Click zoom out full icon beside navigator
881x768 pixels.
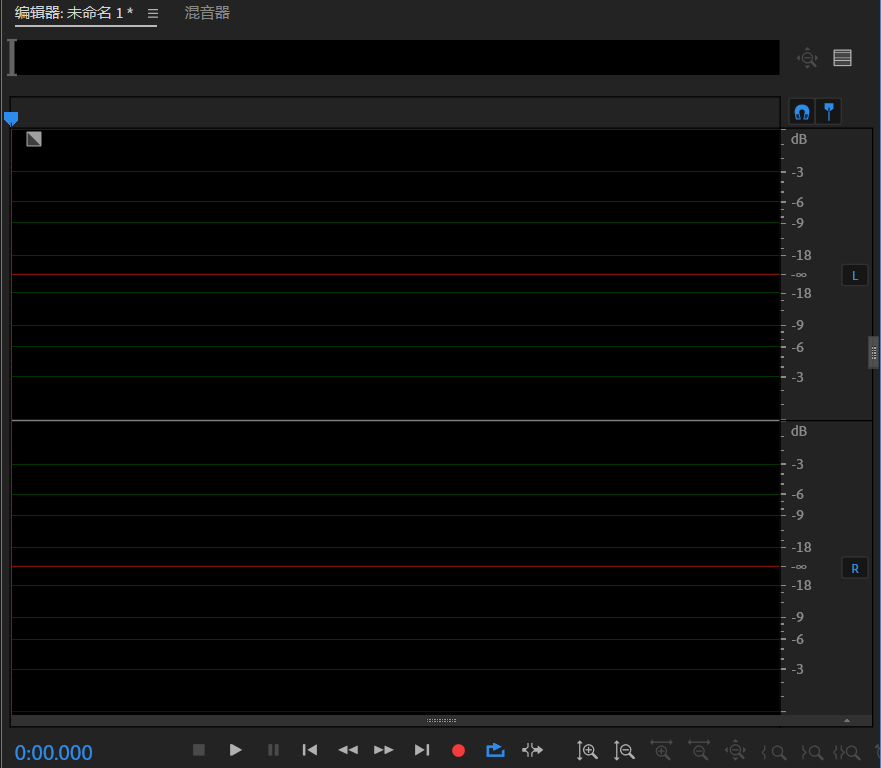tap(807, 58)
